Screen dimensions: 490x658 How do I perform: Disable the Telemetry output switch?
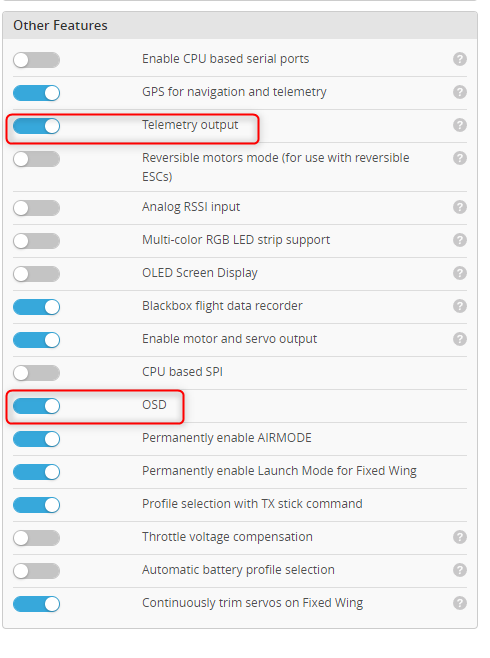click(x=36, y=126)
